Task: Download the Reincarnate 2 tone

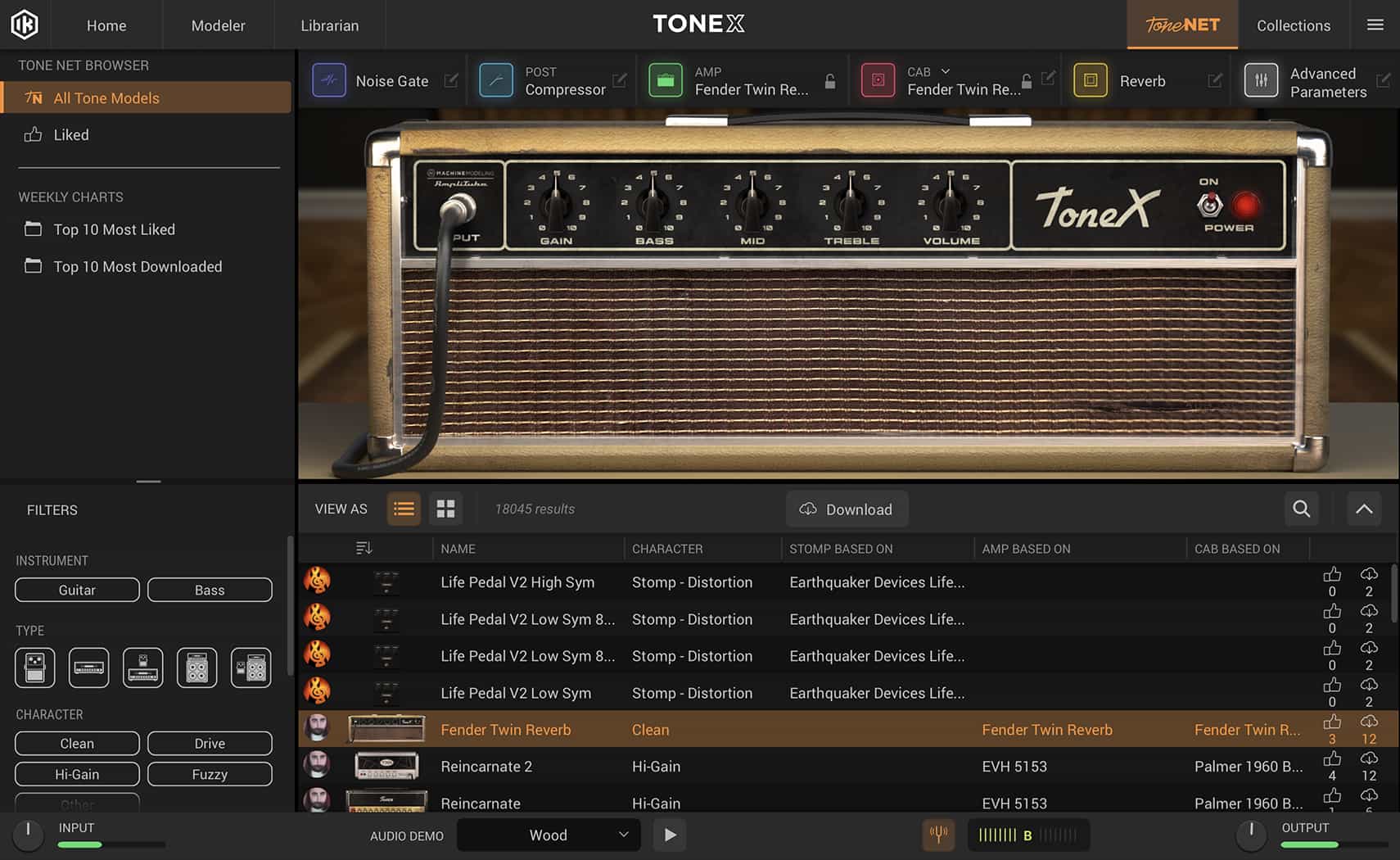Action: pyautogui.click(x=1369, y=758)
